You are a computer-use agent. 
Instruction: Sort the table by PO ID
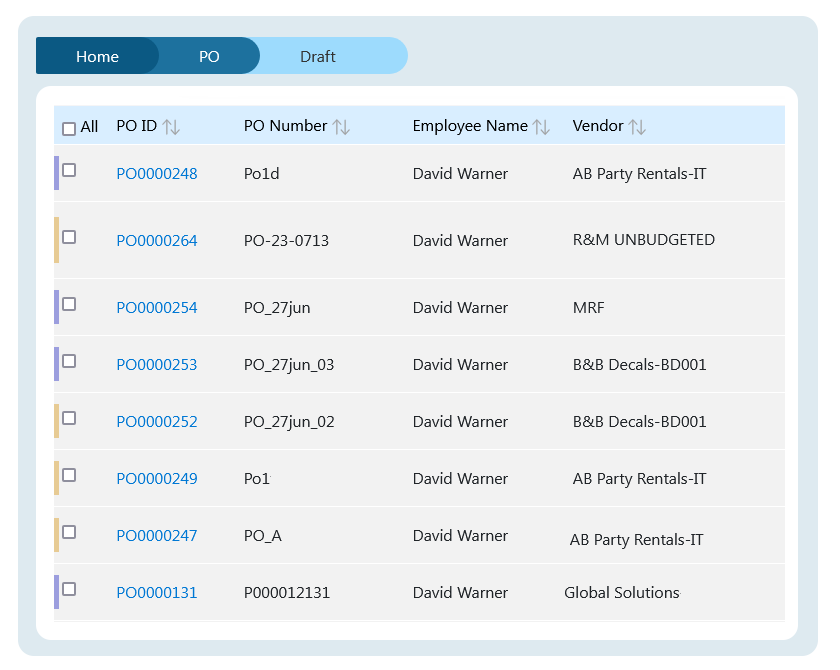171,127
